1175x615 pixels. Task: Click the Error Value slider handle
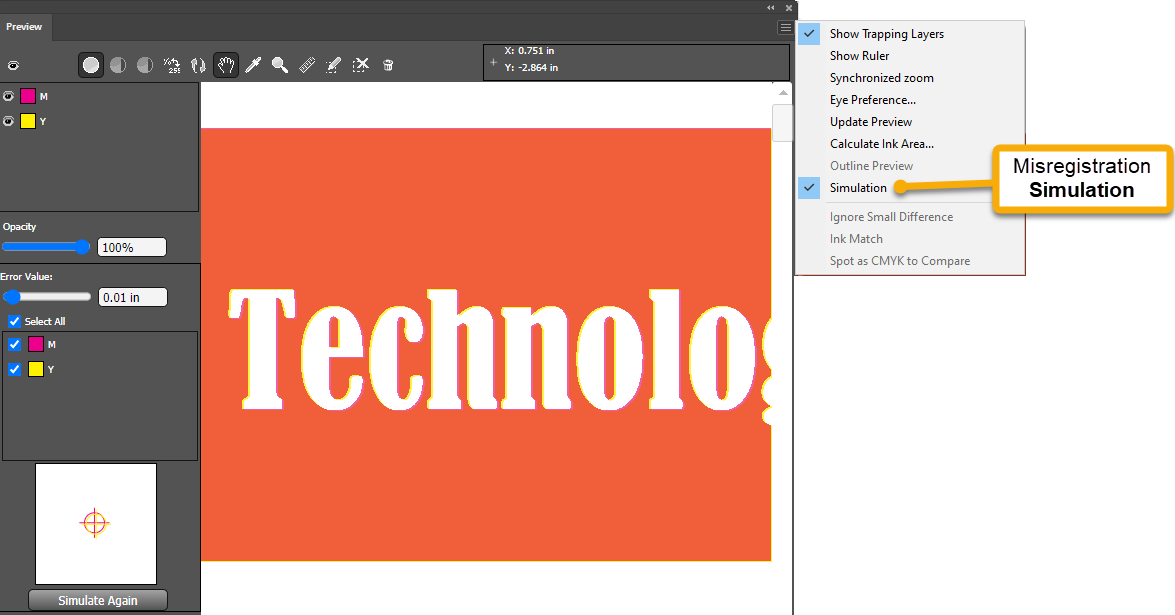coord(12,297)
